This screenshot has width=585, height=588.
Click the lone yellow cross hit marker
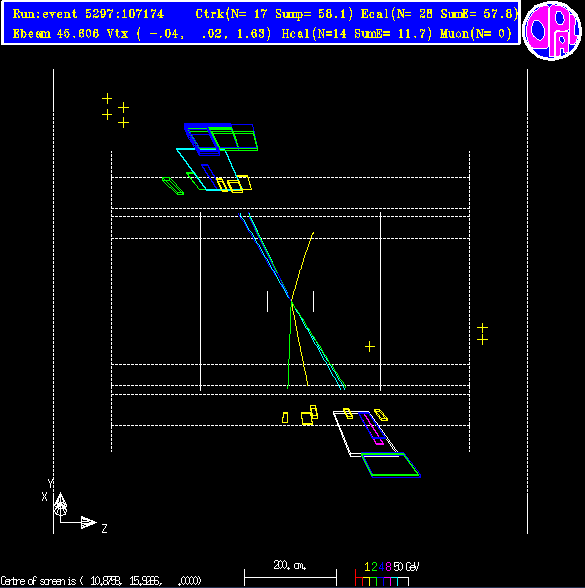click(370, 346)
